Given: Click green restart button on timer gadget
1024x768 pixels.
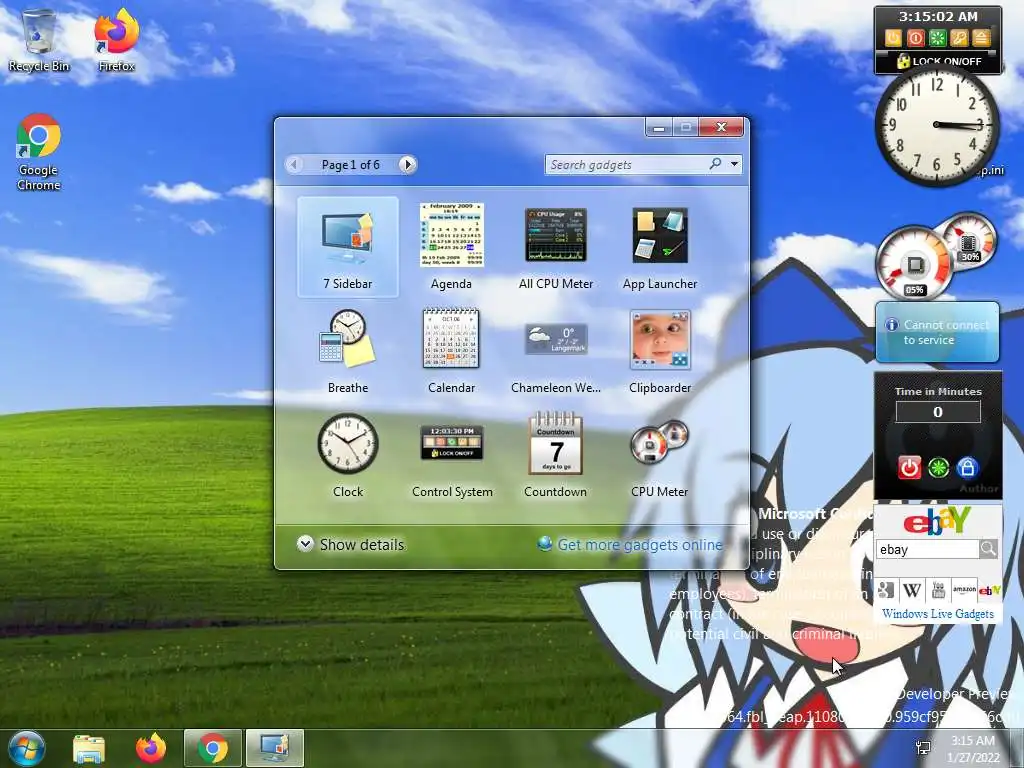Looking at the screenshot, I should (x=938, y=468).
